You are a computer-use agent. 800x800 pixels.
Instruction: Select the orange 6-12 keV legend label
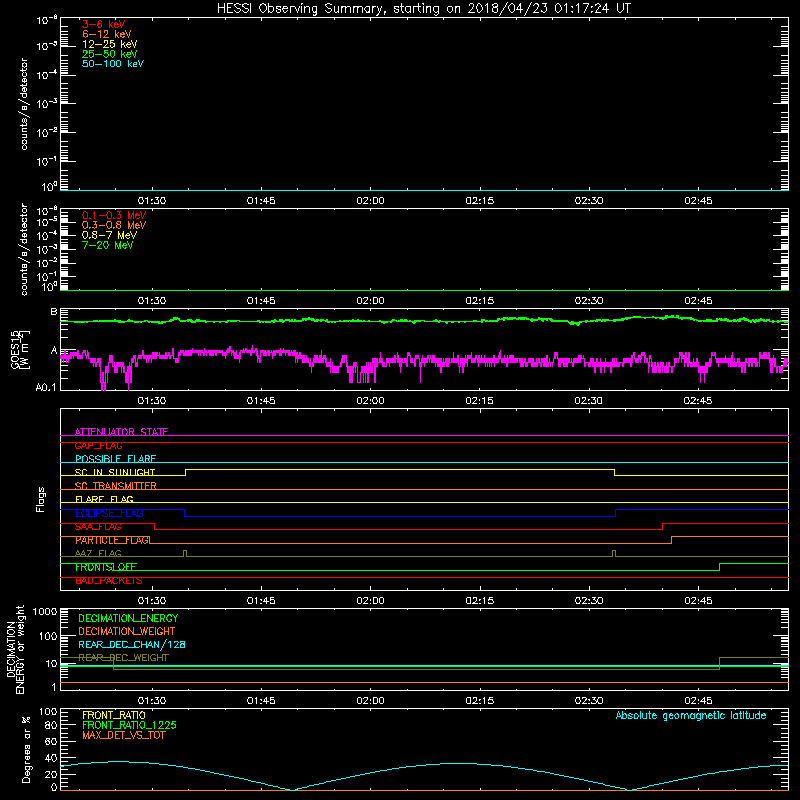click(106, 34)
